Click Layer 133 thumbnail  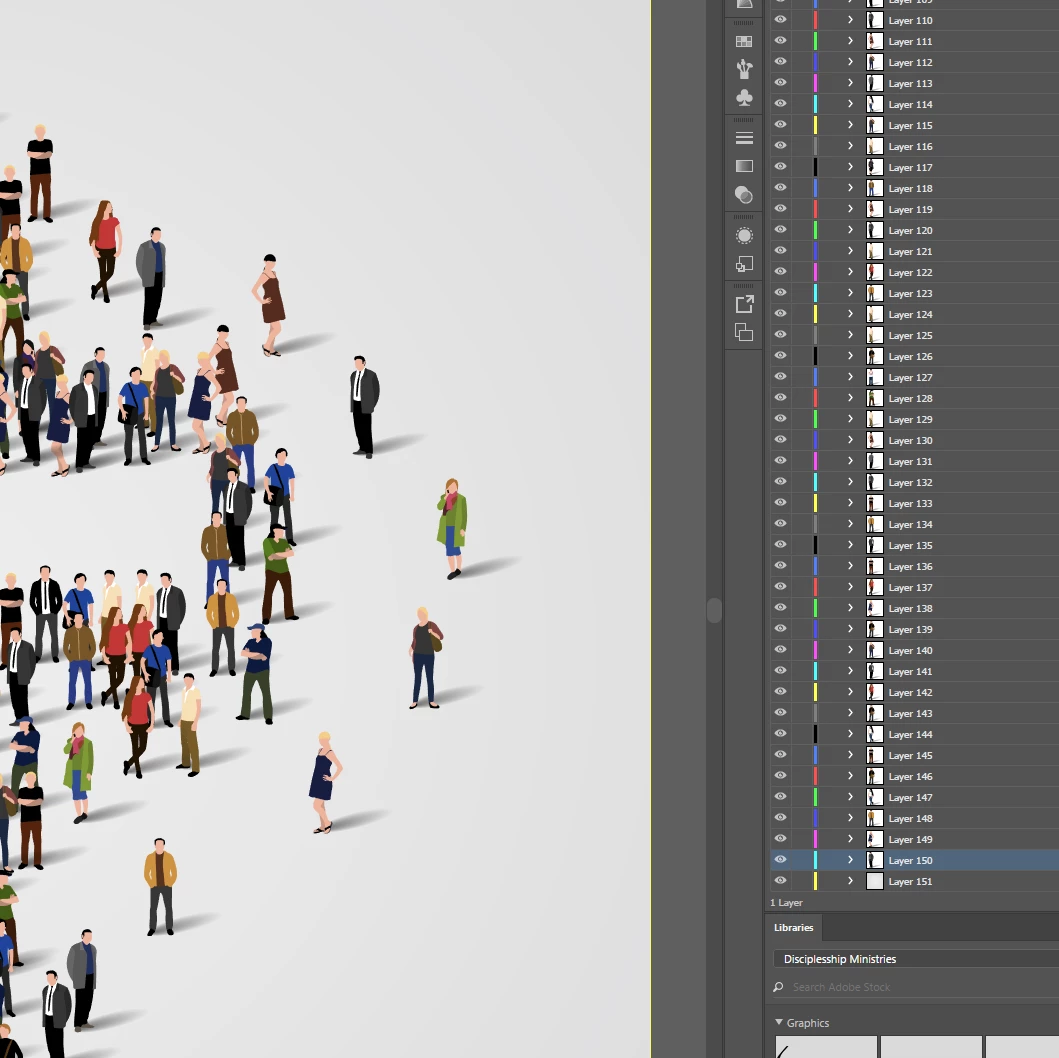tap(875, 503)
